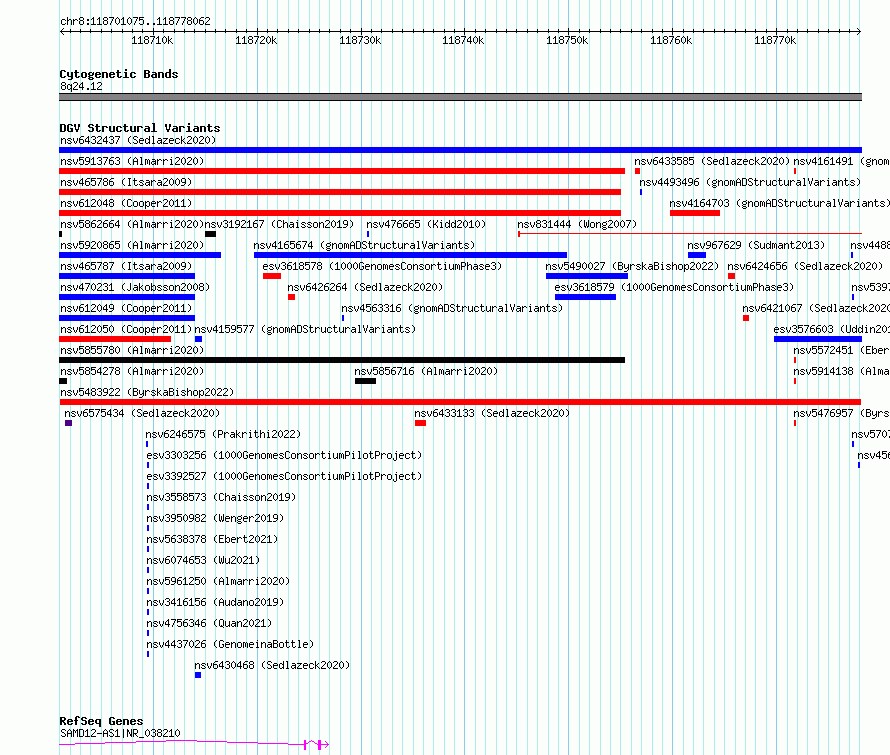This screenshot has height=755, width=890.
Task: Select nsv6074653 (Wu2021) label
Action: pos(203,560)
